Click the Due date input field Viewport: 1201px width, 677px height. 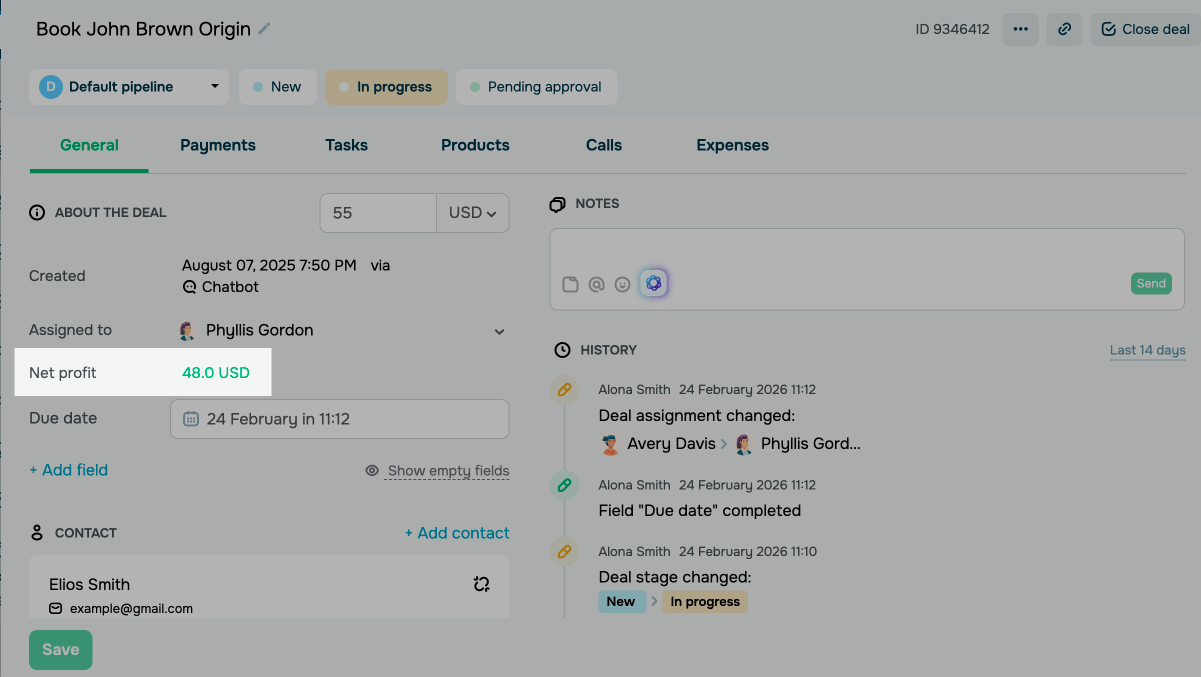pos(339,419)
